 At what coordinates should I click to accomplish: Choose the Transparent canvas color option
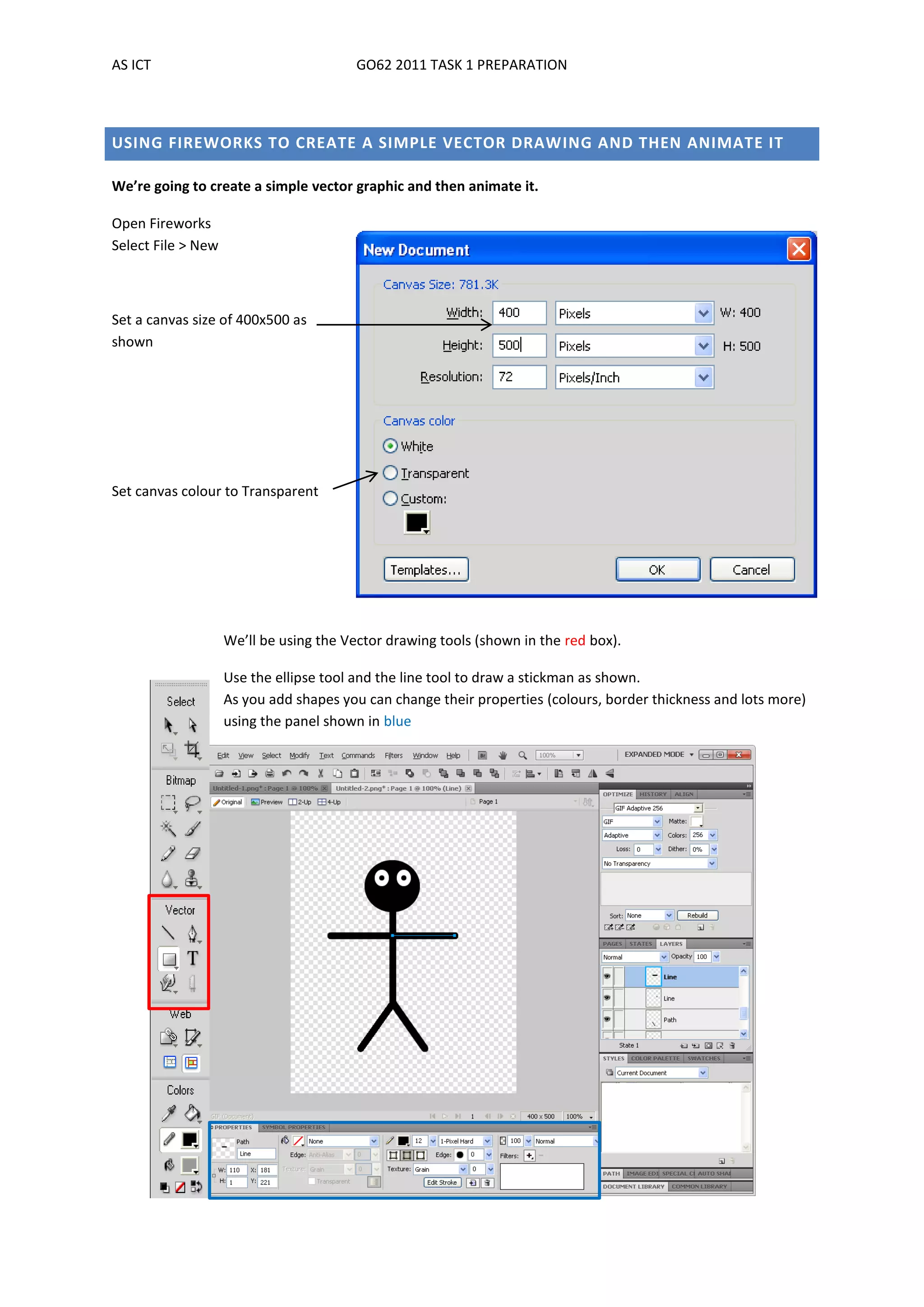tap(390, 473)
